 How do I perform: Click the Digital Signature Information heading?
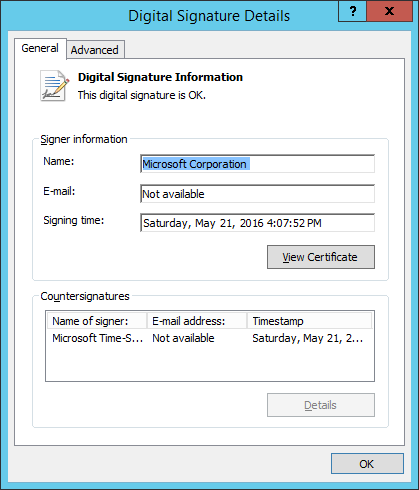pos(160,77)
